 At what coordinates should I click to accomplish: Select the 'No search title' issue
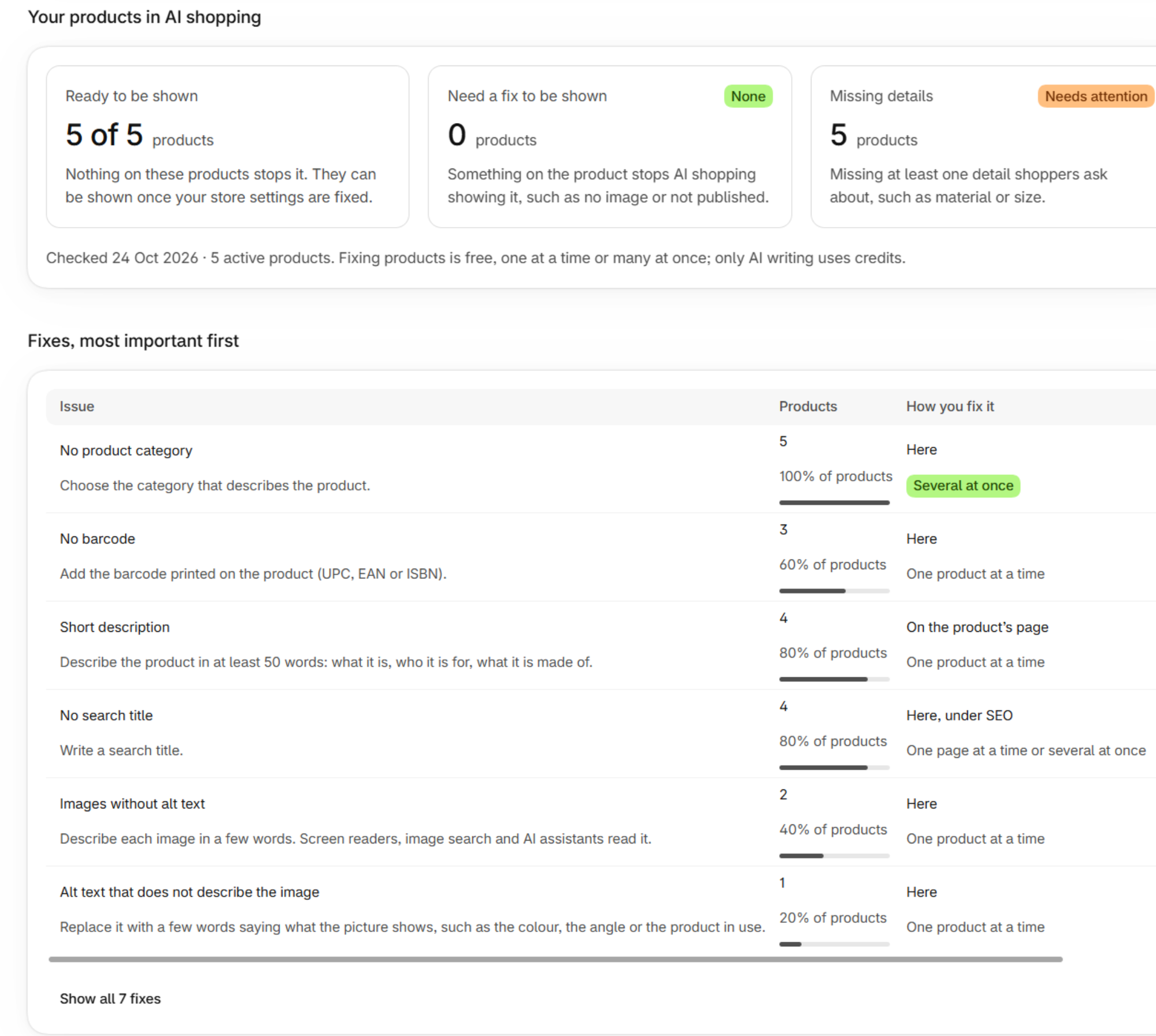(106, 715)
